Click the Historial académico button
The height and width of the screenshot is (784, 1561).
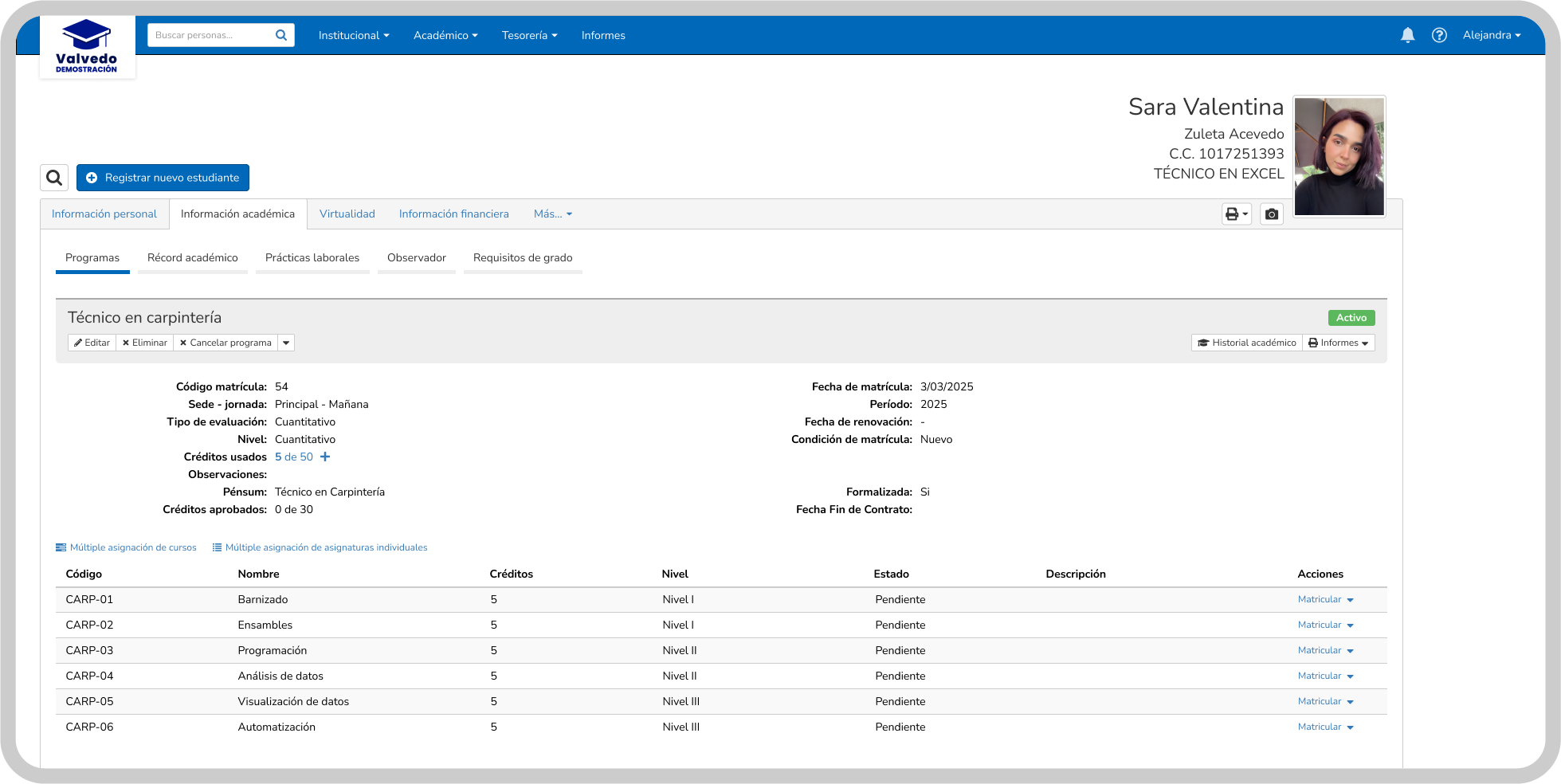pos(1247,343)
